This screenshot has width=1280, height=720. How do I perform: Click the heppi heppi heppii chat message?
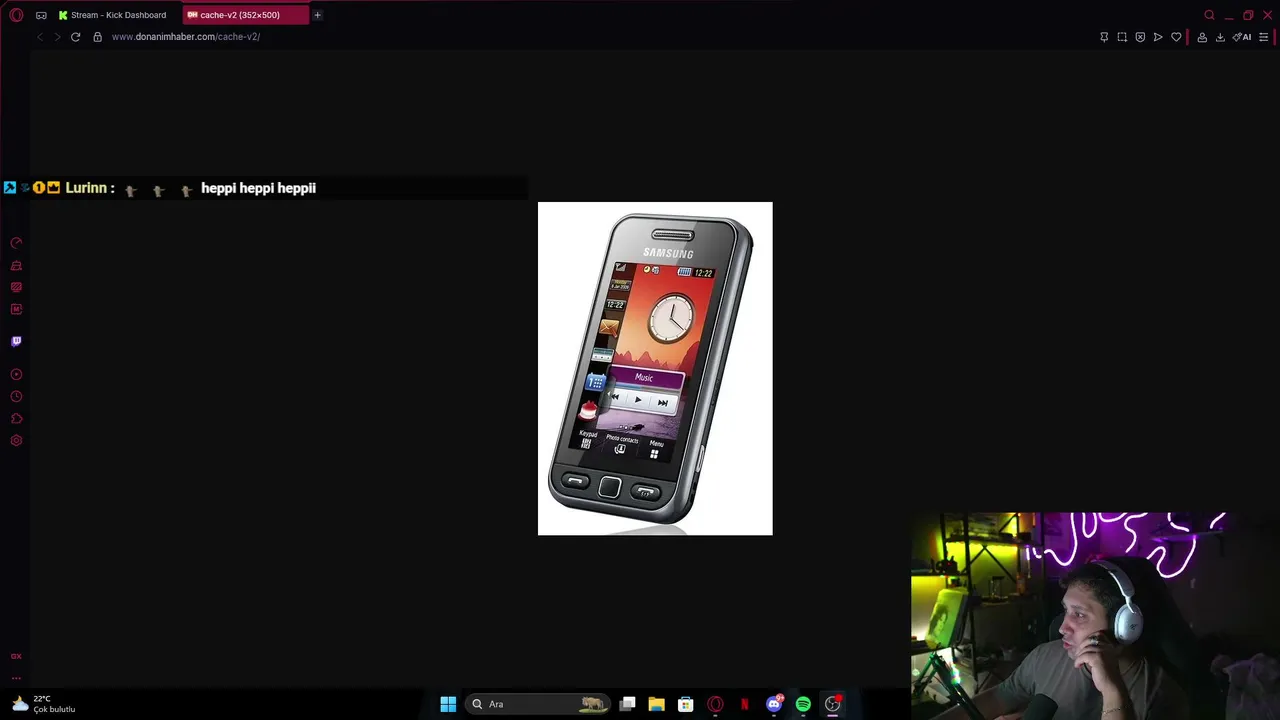click(258, 188)
